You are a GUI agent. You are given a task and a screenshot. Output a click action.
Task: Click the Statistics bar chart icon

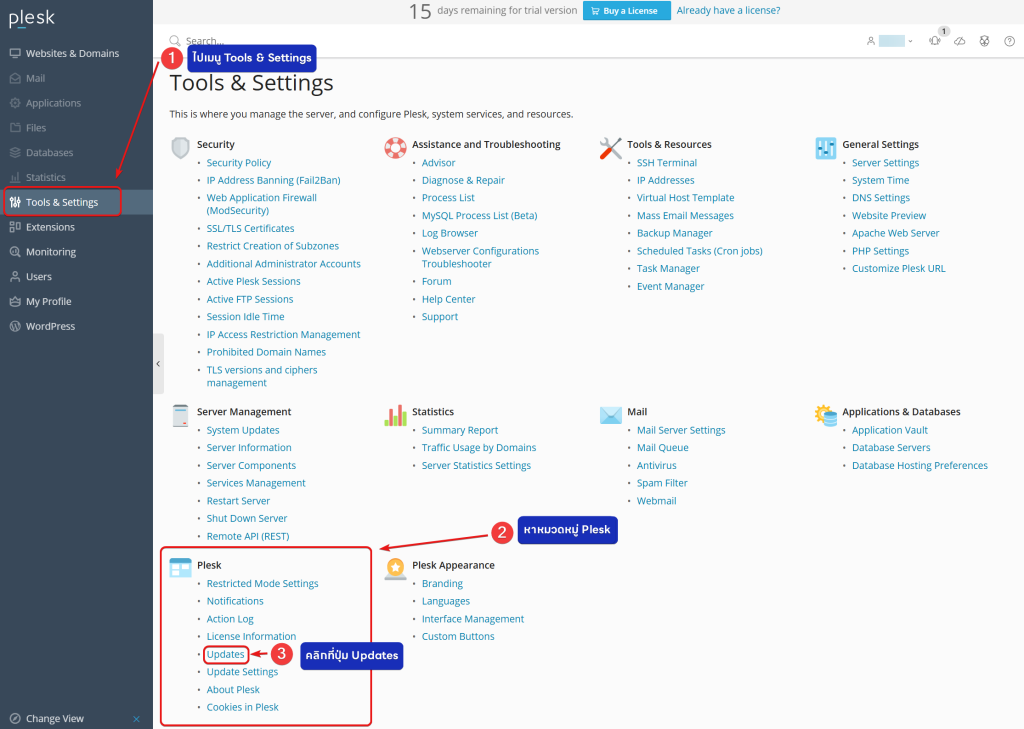(395, 415)
